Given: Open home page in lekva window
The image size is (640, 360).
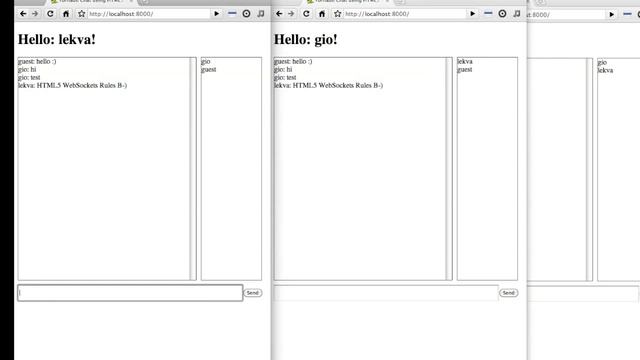Looking at the screenshot, I should [x=66, y=14].
